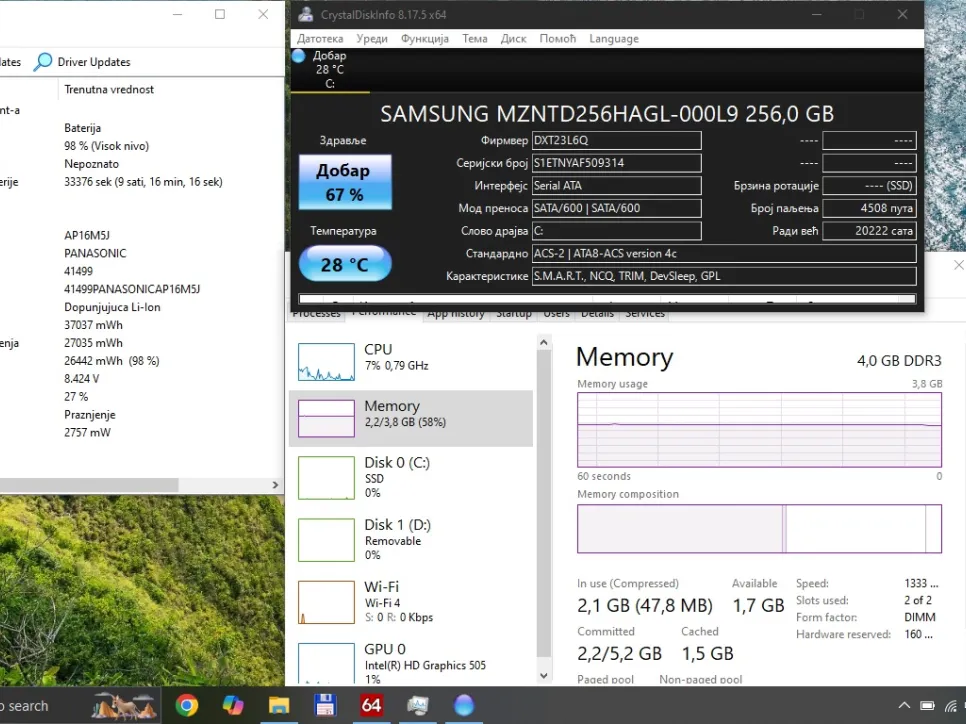The height and width of the screenshot is (724, 966).
Task: Open the Диск menu
Action: pos(514,39)
